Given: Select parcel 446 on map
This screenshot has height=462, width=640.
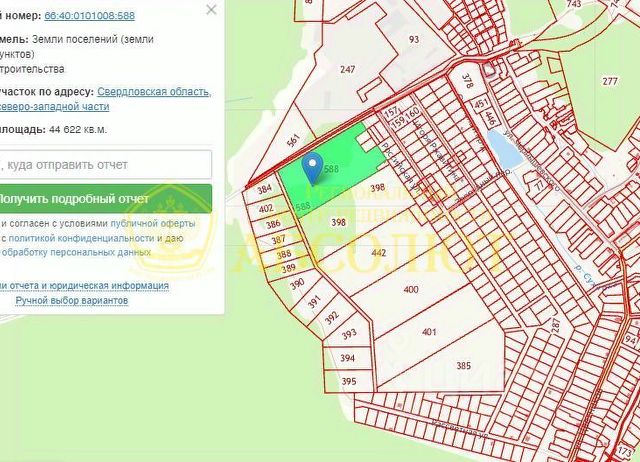Looking at the screenshot, I should click(x=490, y=118).
